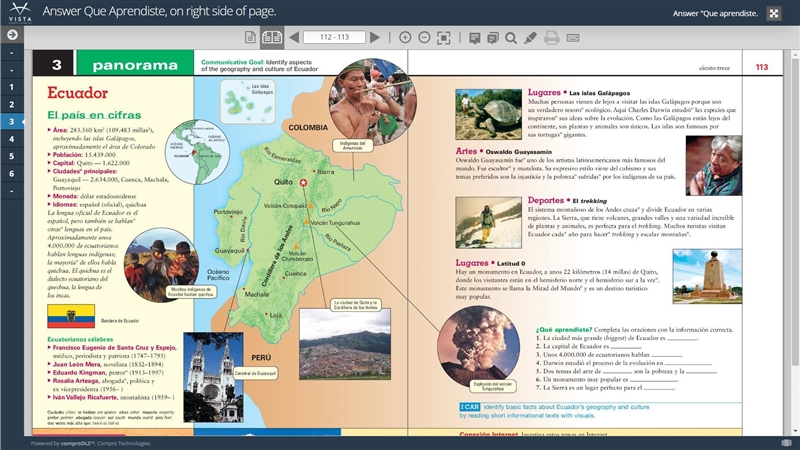Click the Vista logo

pos(20,12)
